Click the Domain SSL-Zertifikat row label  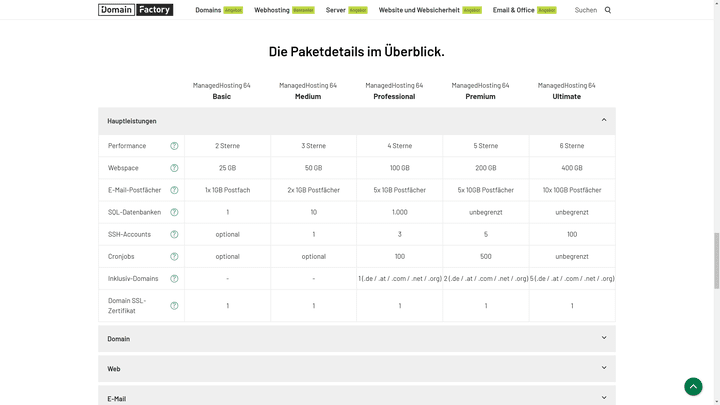[x=127, y=306]
